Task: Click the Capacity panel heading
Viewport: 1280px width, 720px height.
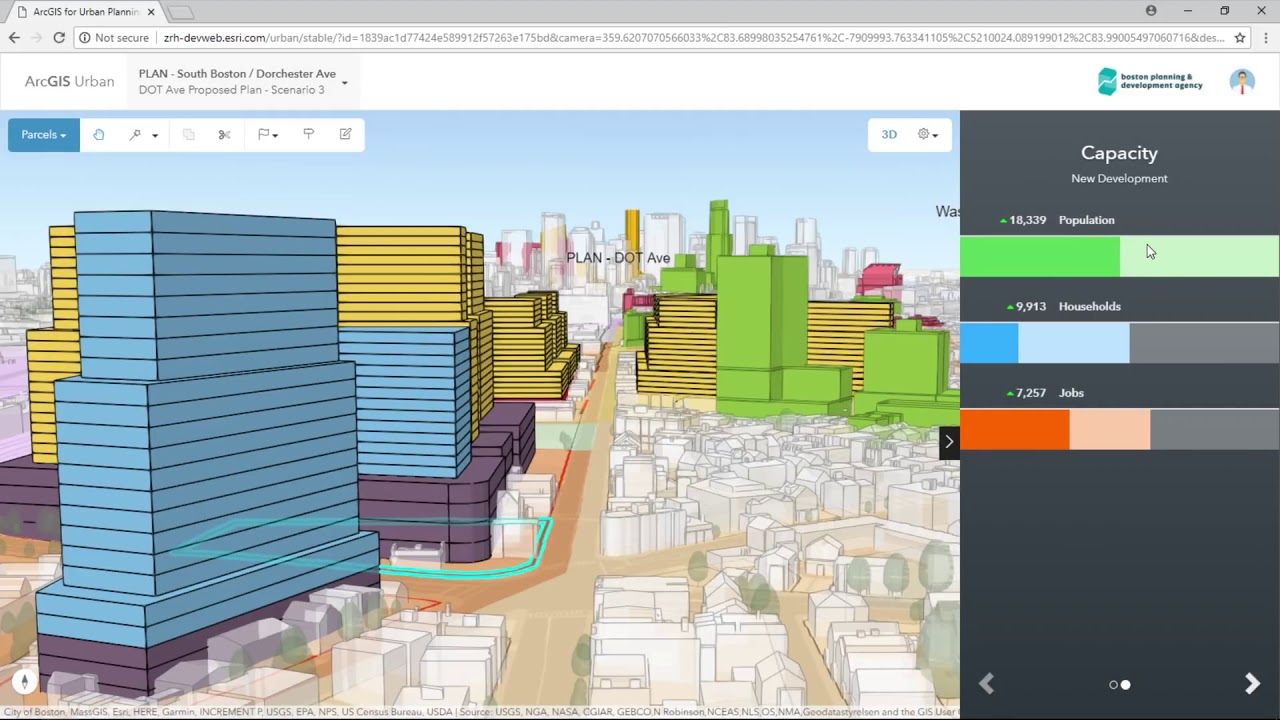Action: point(1119,153)
